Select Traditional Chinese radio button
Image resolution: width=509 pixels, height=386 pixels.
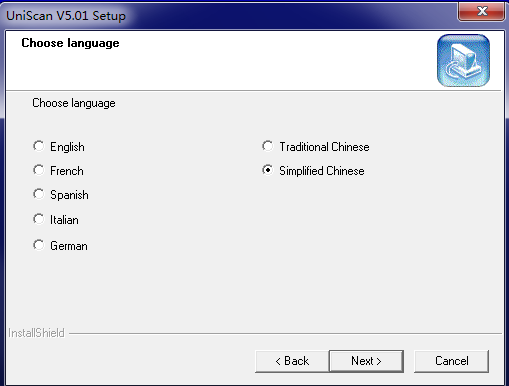click(267, 146)
